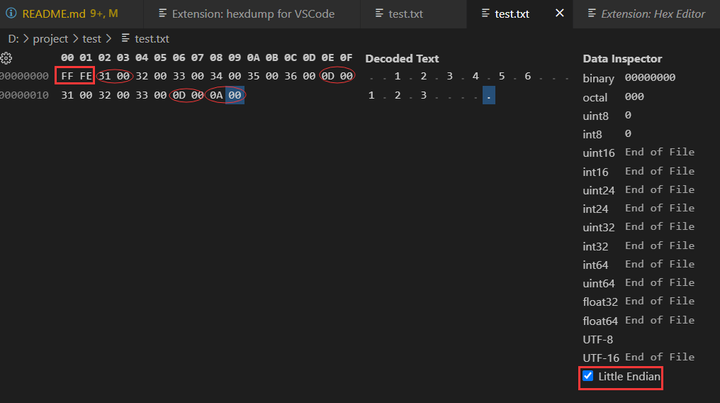Screen dimensions: 720x403
Task: Click the inactive test.txt tab file icon
Action: click(378, 14)
